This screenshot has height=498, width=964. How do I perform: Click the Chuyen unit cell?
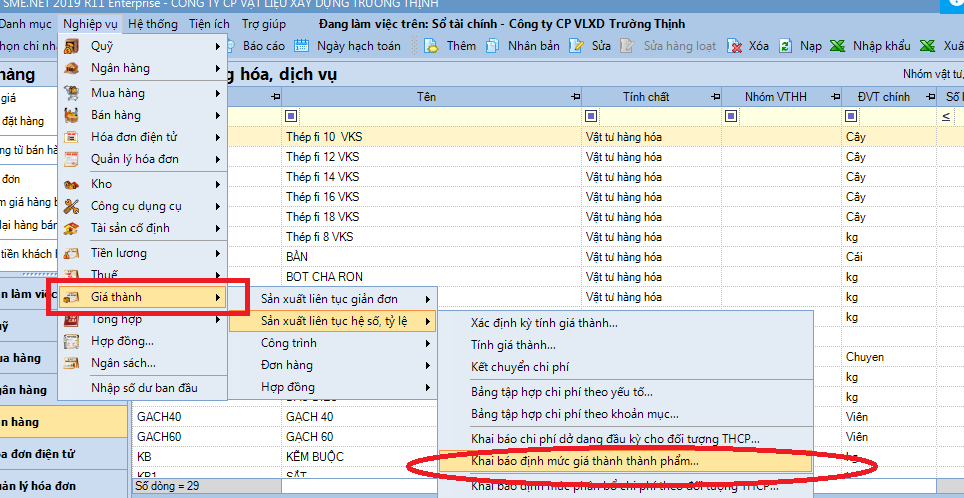click(x=889, y=357)
